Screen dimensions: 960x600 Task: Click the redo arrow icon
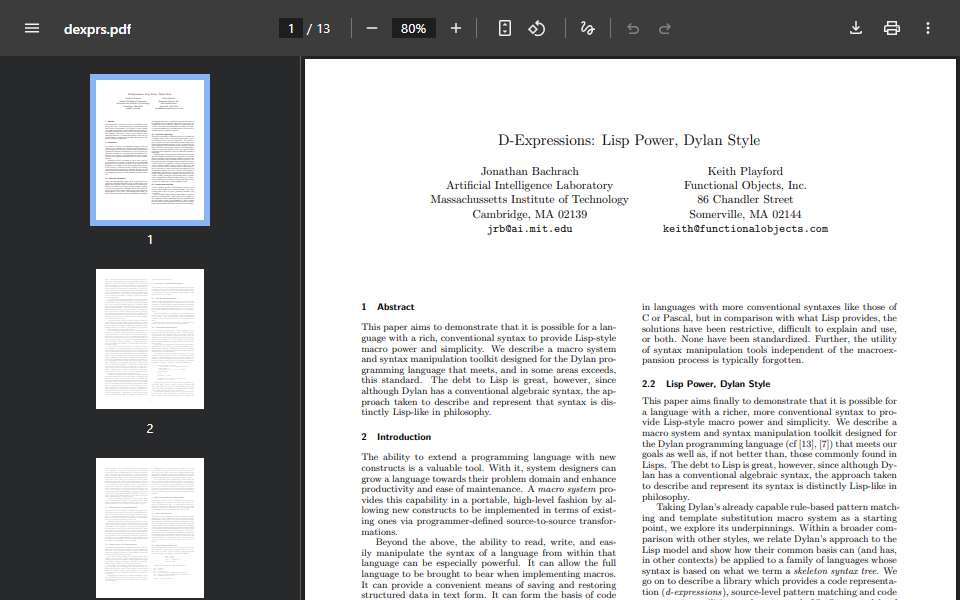click(x=665, y=29)
